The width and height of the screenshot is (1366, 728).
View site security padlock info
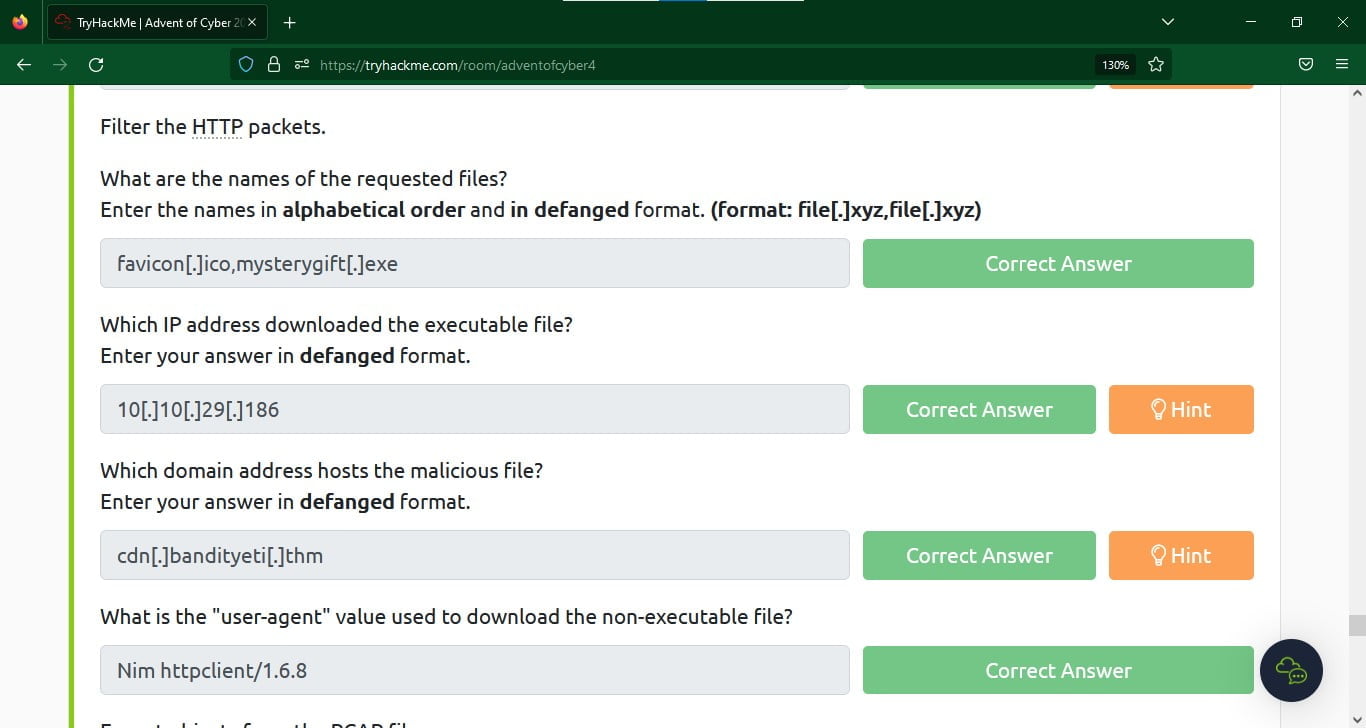(x=274, y=64)
